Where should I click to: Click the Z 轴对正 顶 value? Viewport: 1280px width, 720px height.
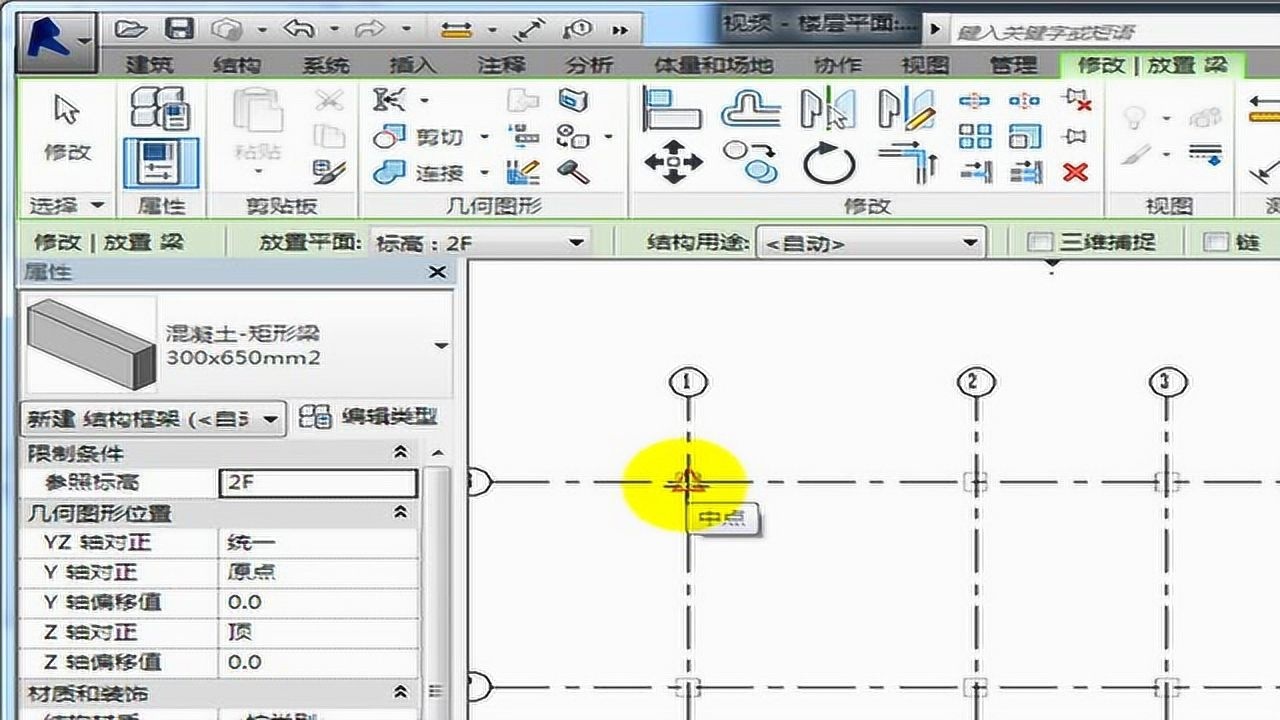[317, 633]
